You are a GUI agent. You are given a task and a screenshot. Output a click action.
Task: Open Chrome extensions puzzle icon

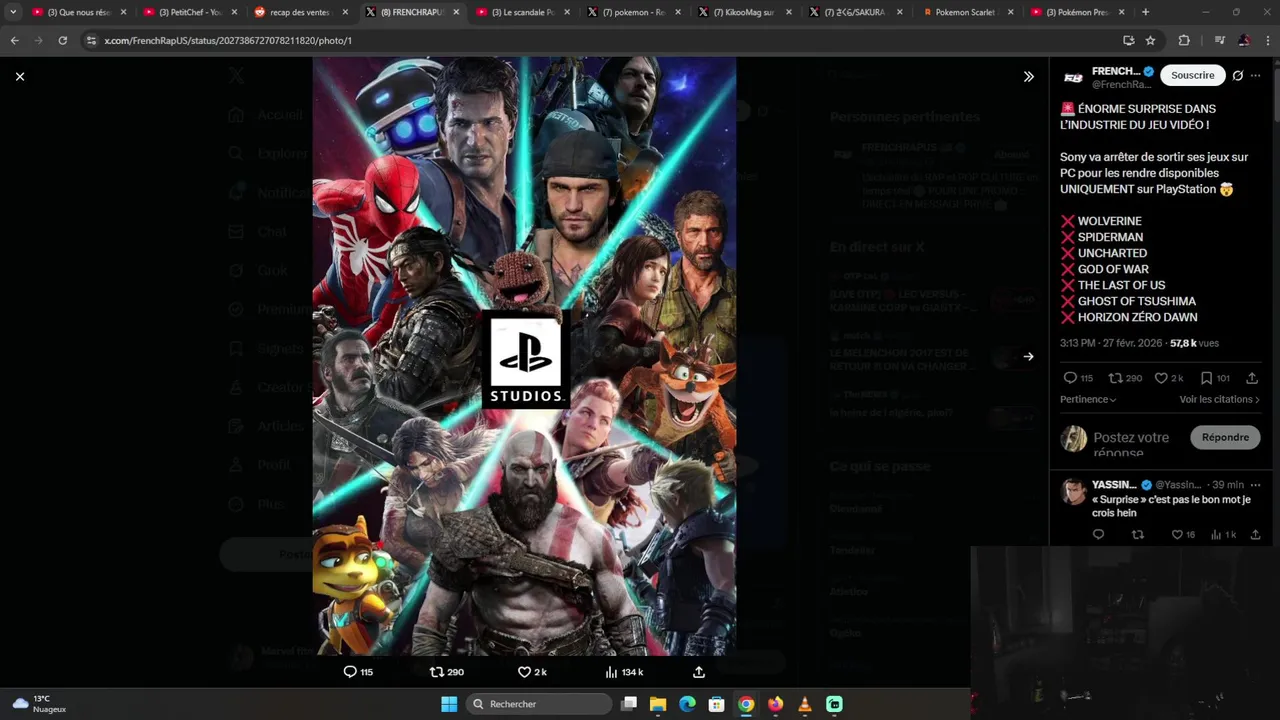point(1185,40)
